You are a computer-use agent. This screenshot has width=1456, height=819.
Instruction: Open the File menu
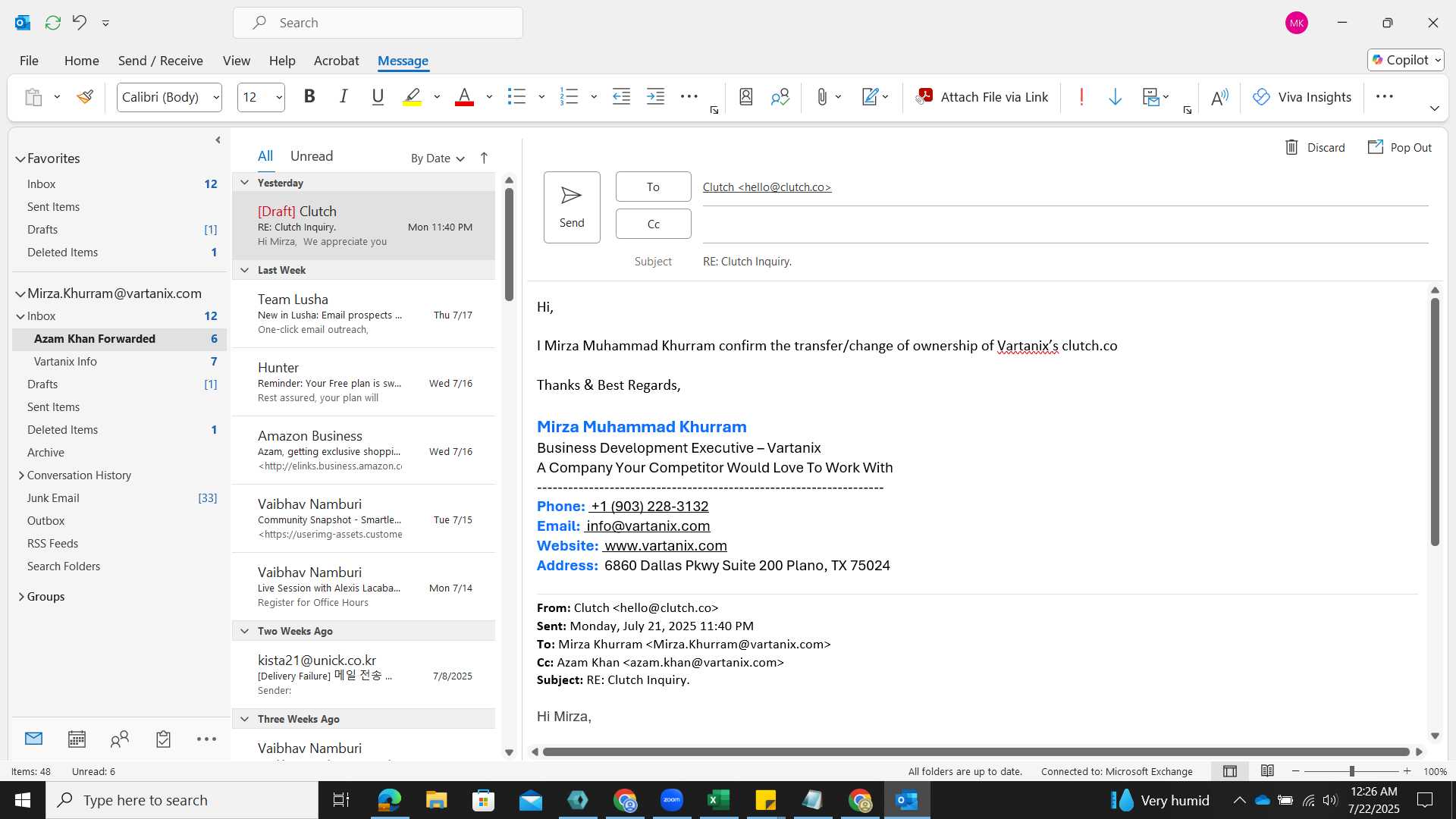pos(29,61)
